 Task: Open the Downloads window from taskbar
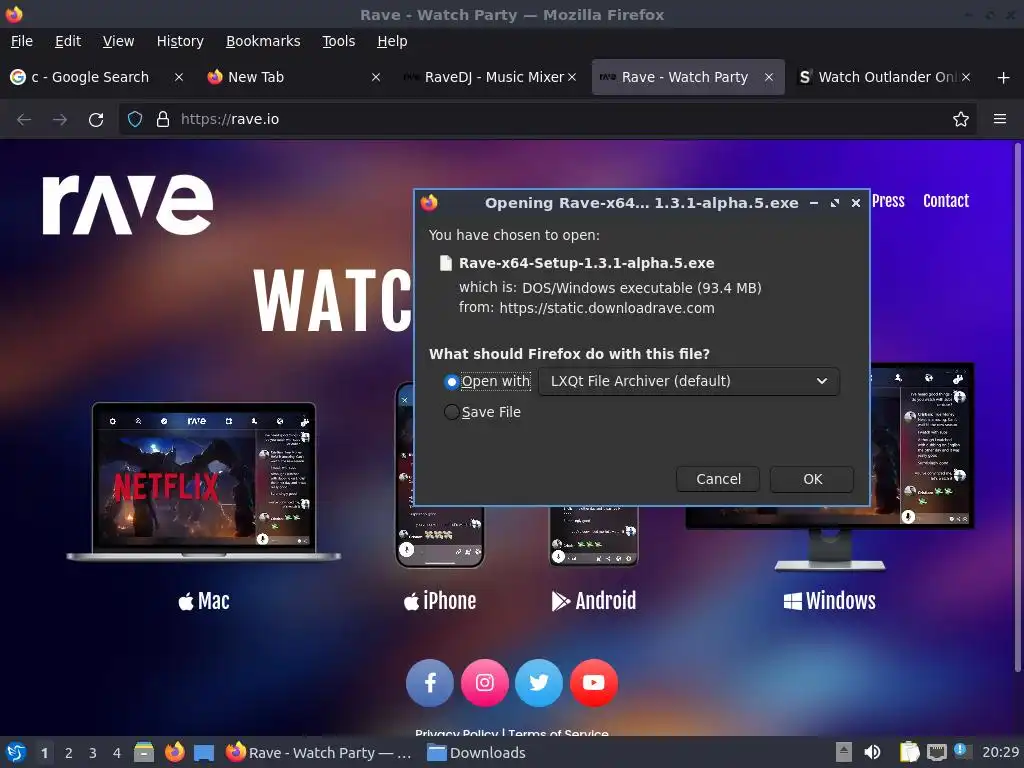476,753
